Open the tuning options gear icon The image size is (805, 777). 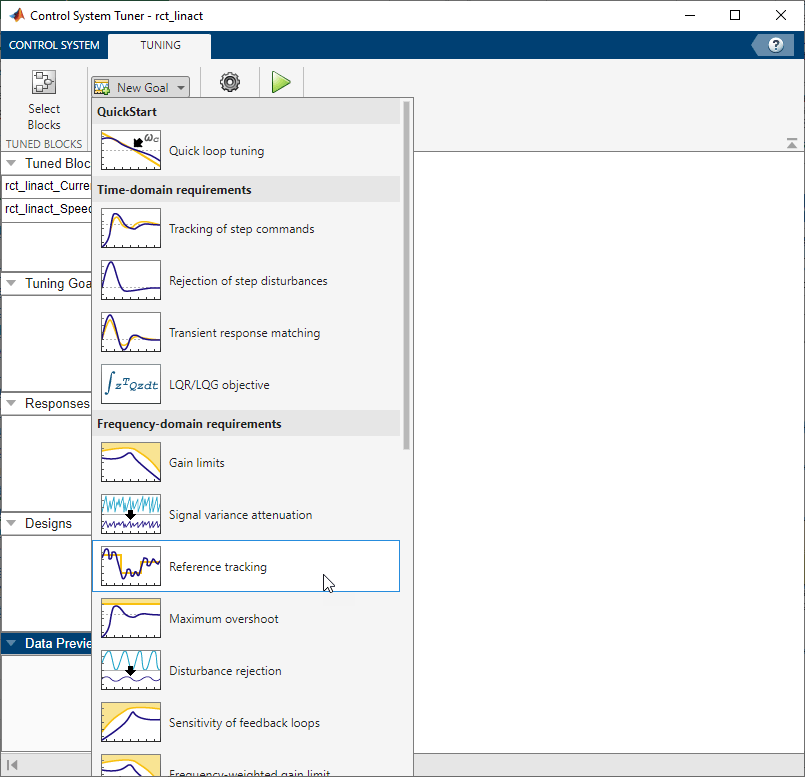230,83
